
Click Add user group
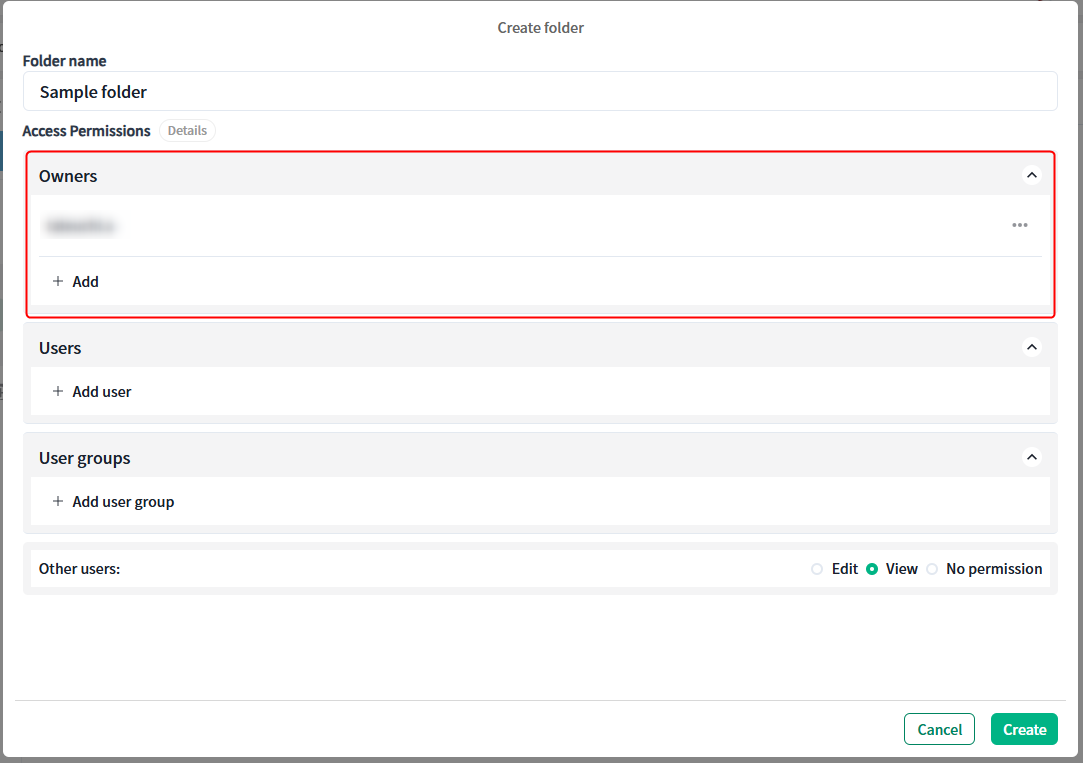pyautogui.click(x=113, y=502)
